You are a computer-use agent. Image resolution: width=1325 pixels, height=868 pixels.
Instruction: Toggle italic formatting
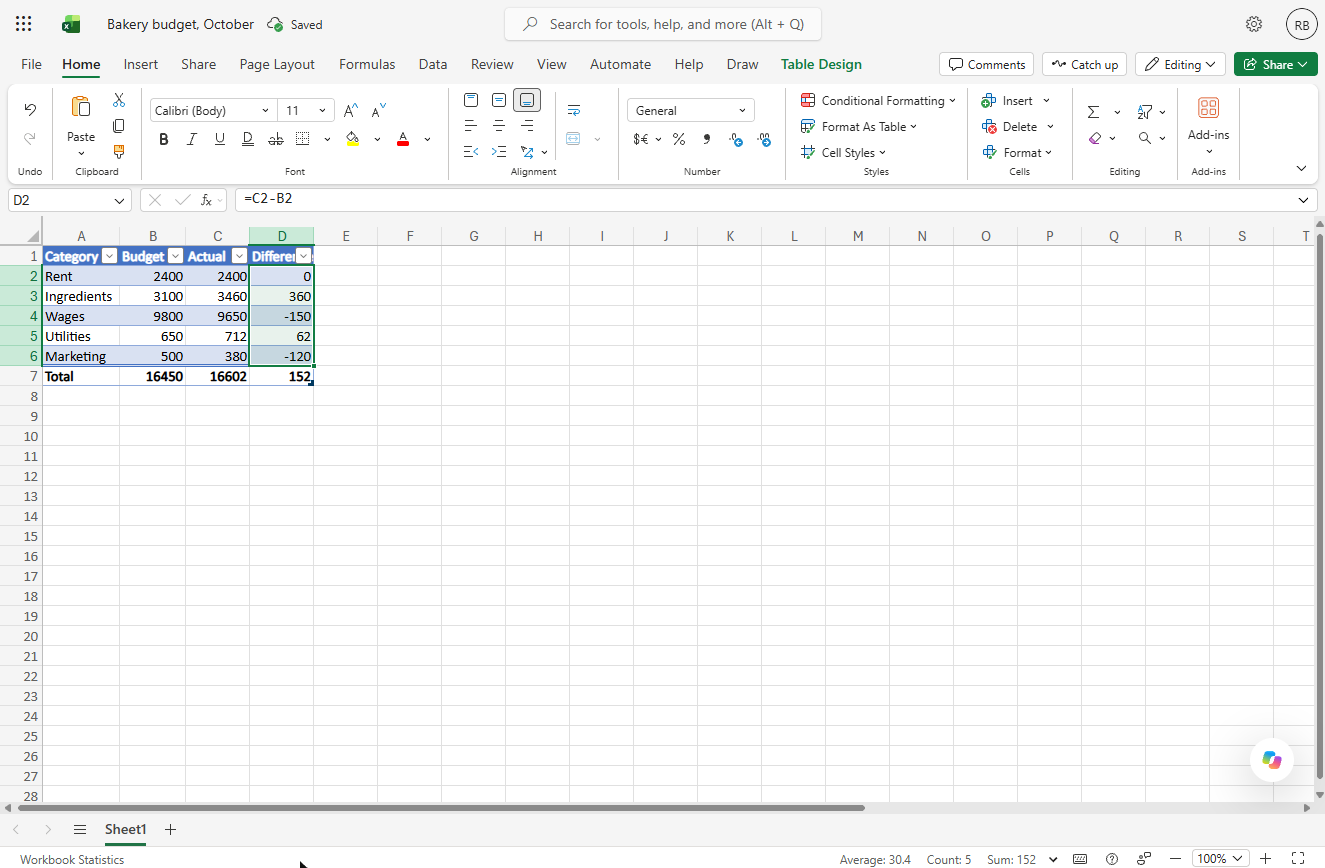[191, 139]
